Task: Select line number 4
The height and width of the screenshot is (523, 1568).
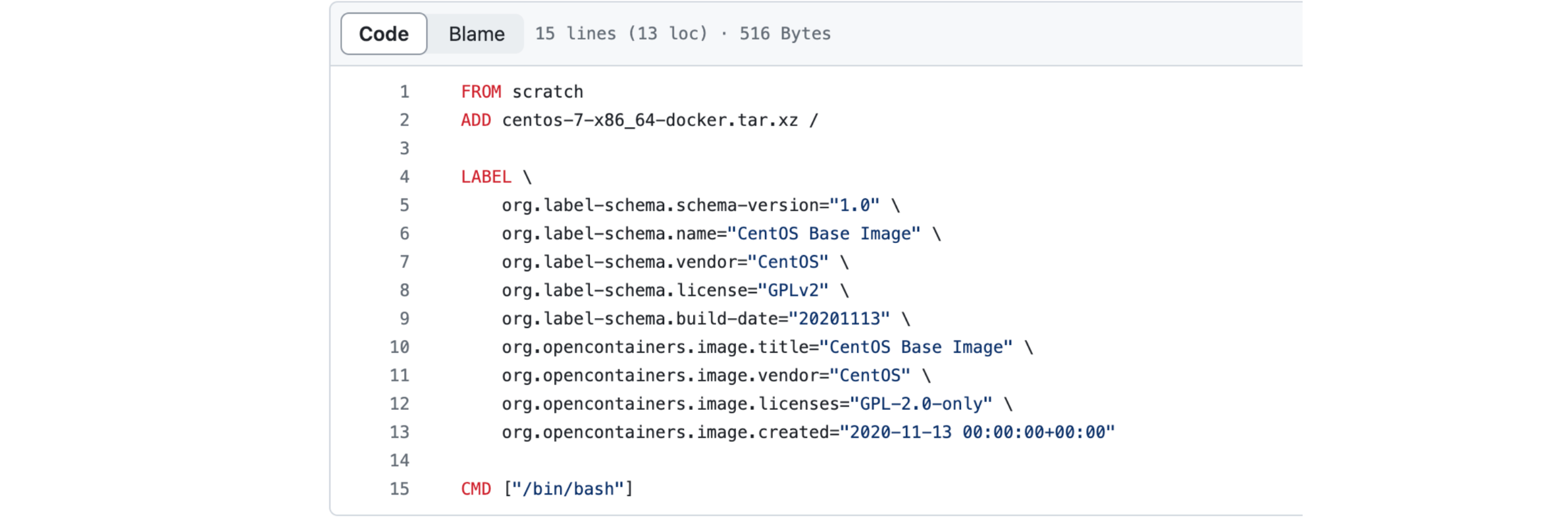Action: point(404,177)
